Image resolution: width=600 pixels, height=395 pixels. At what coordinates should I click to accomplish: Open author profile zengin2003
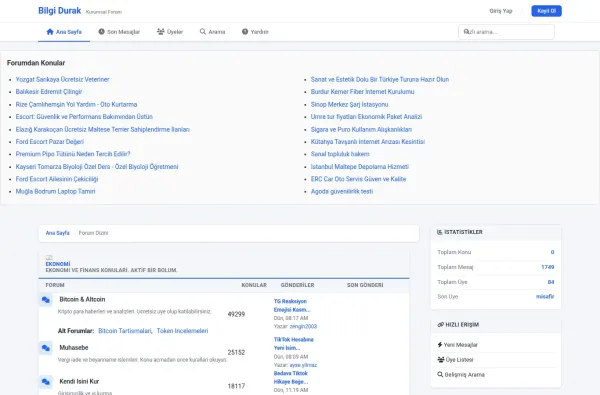click(x=303, y=326)
